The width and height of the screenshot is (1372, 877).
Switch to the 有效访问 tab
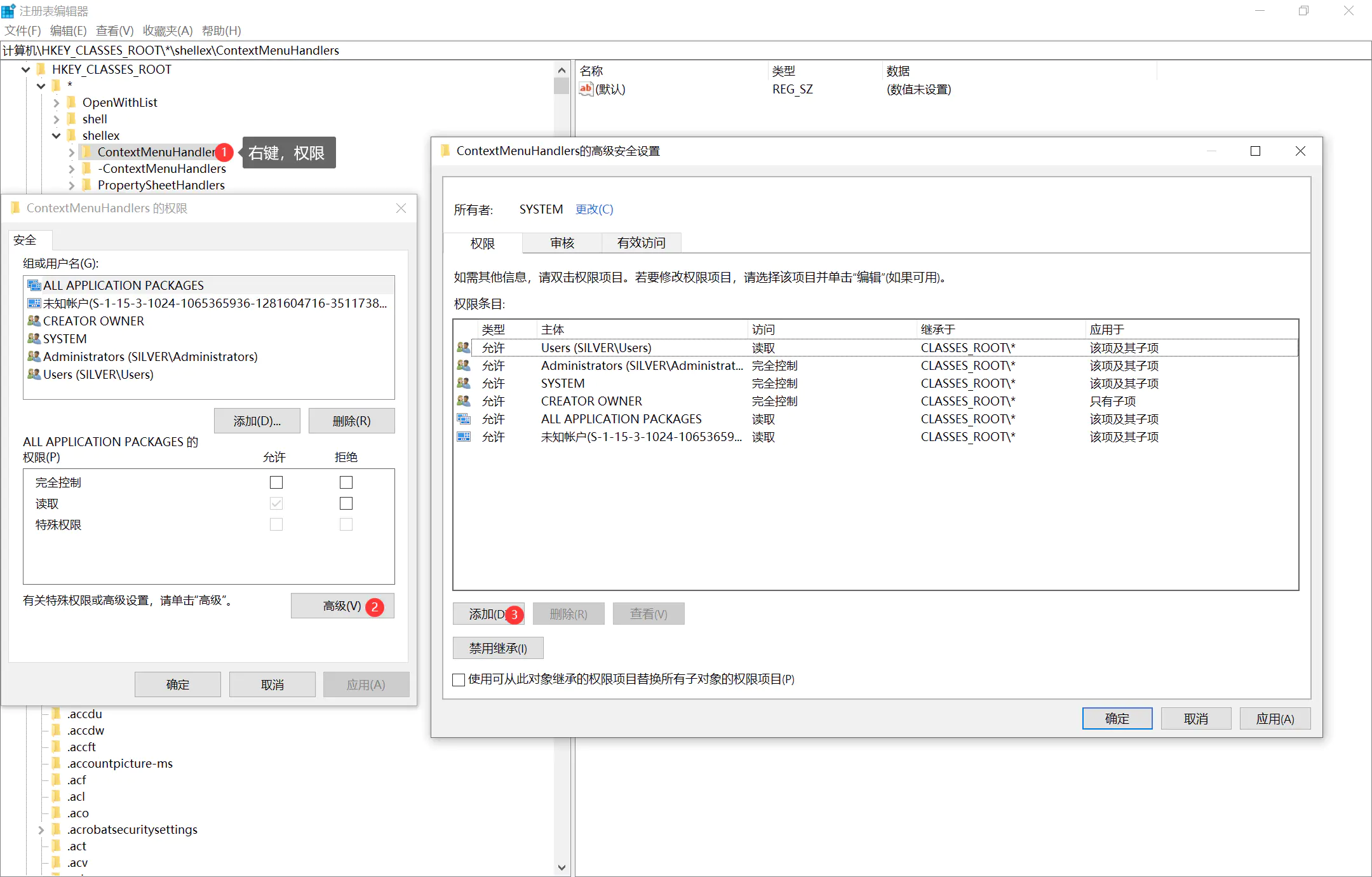pyautogui.click(x=641, y=243)
